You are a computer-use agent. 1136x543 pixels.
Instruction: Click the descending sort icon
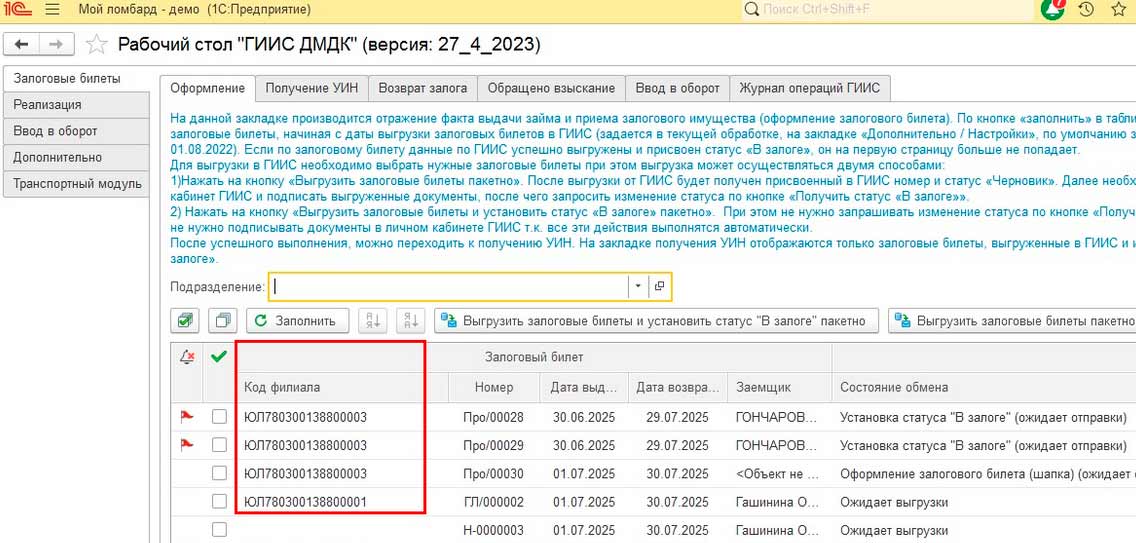(412, 320)
